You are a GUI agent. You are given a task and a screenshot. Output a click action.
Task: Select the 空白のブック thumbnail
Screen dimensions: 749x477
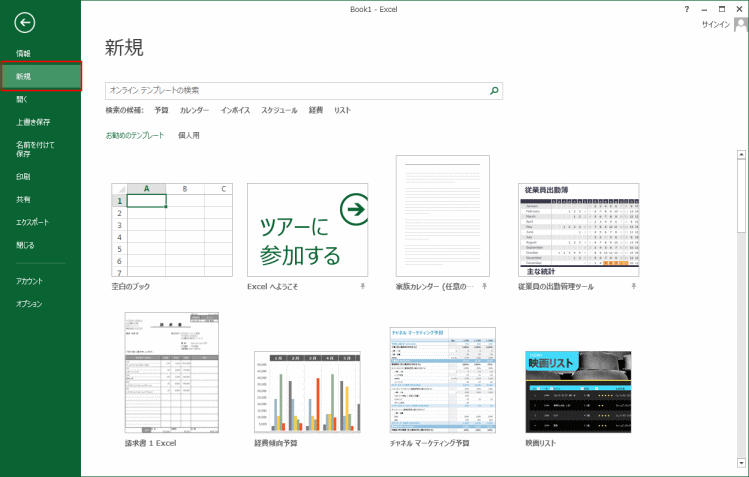pos(172,230)
